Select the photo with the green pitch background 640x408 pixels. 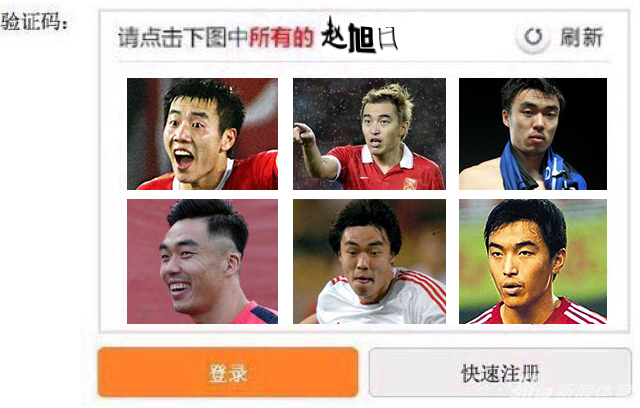pos(533,262)
